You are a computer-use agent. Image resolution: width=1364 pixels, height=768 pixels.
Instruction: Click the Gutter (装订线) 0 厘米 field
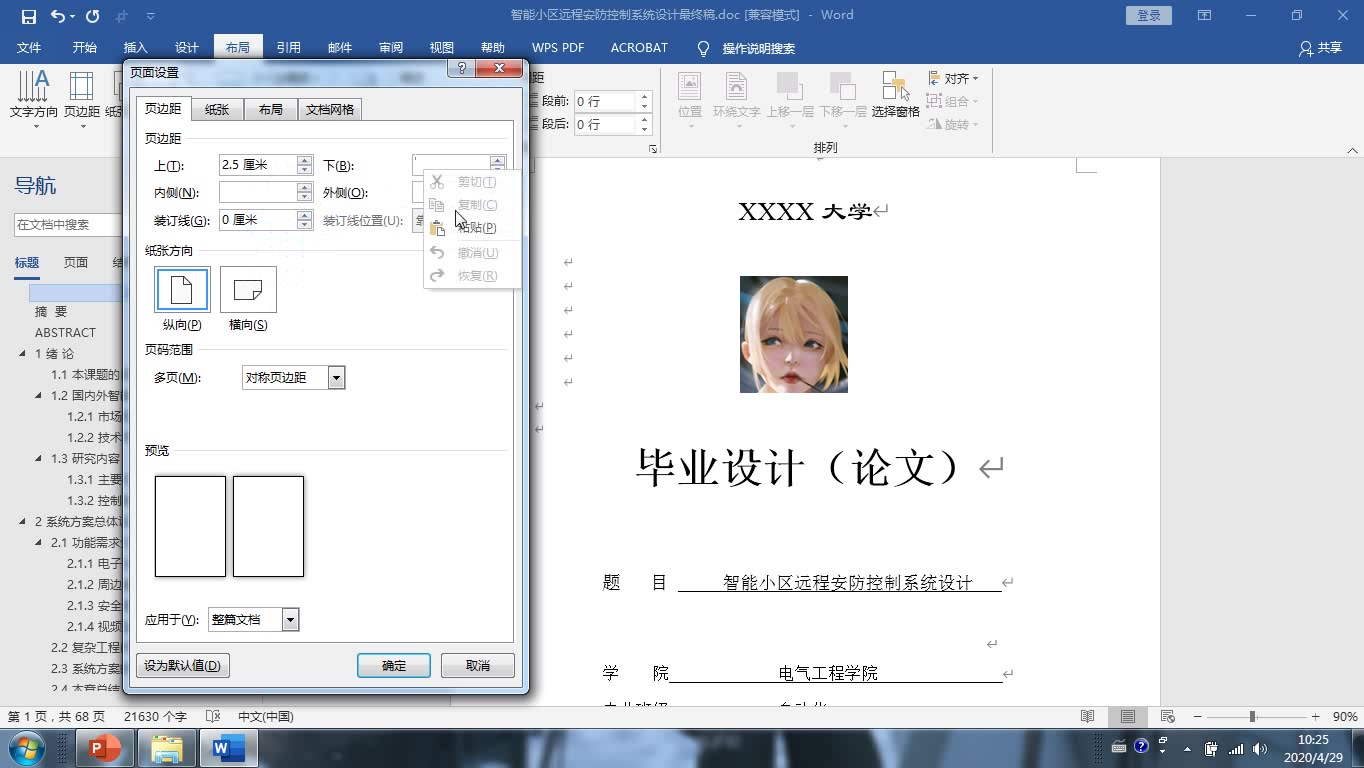click(x=258, y=220)
